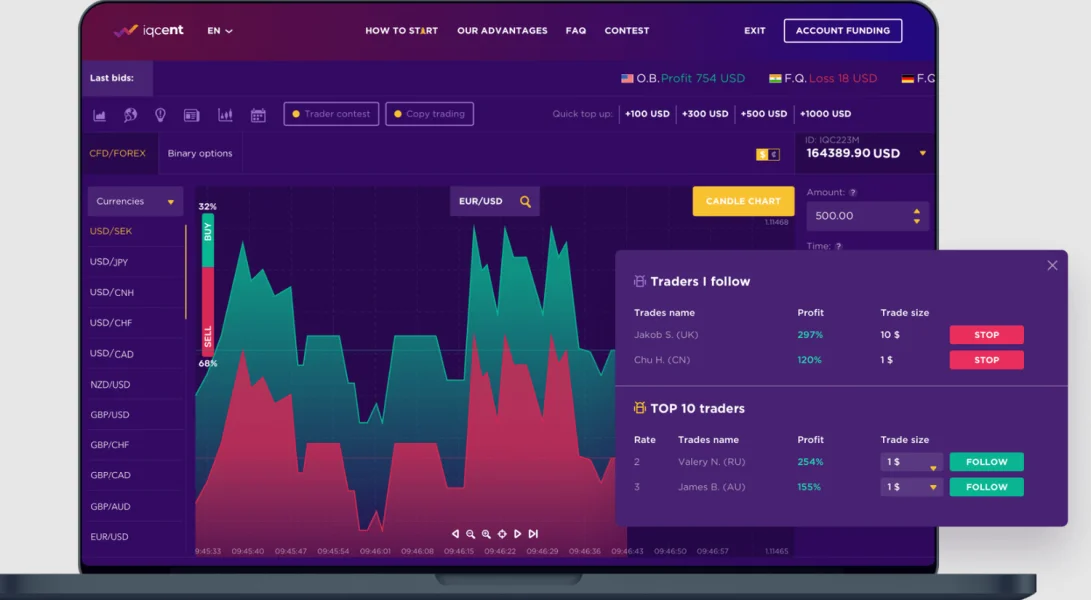Click the globe market search icon
The height and width of the screenshot is (600, 1091).
point(130,115)
